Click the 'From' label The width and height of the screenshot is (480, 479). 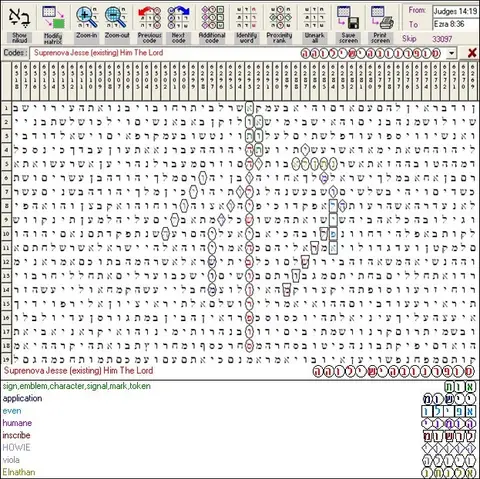[x=417, y=10]
